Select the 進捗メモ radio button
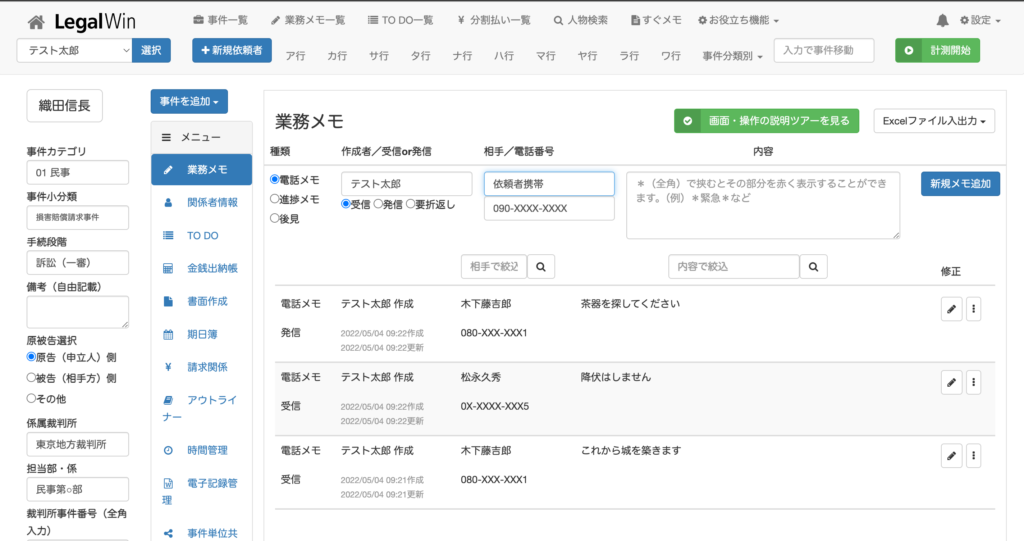Image resolution: width=1024 pixels, height=541 pixels. coord(275,199)
